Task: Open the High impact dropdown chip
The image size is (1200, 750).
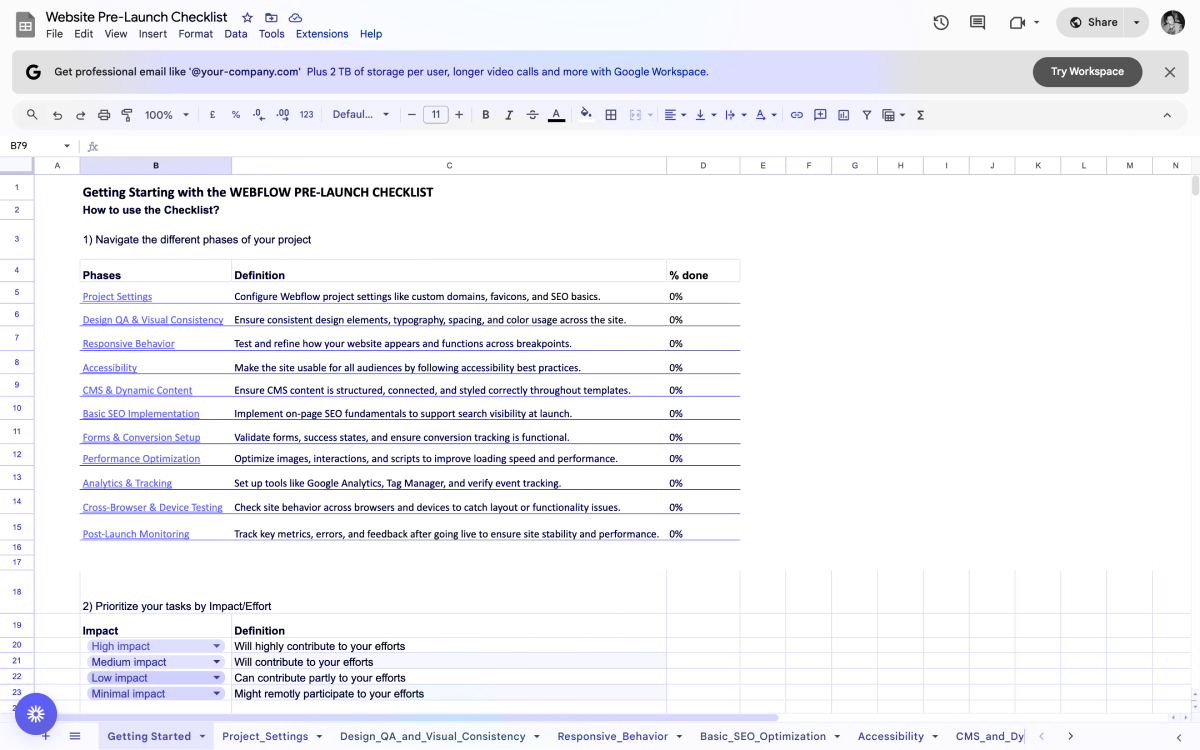Action: 155,646
